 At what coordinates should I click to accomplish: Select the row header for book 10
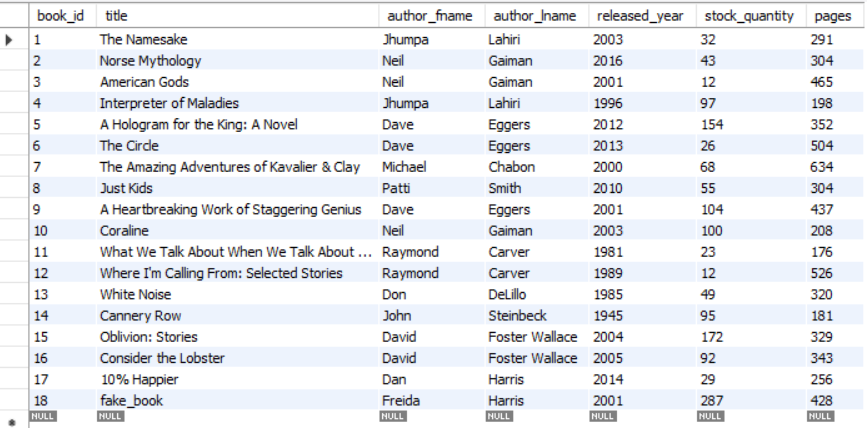click(x=14, y=230)
